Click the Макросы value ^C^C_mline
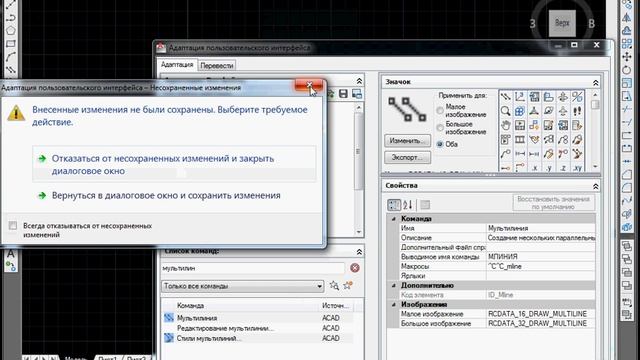 click(541, 266)
